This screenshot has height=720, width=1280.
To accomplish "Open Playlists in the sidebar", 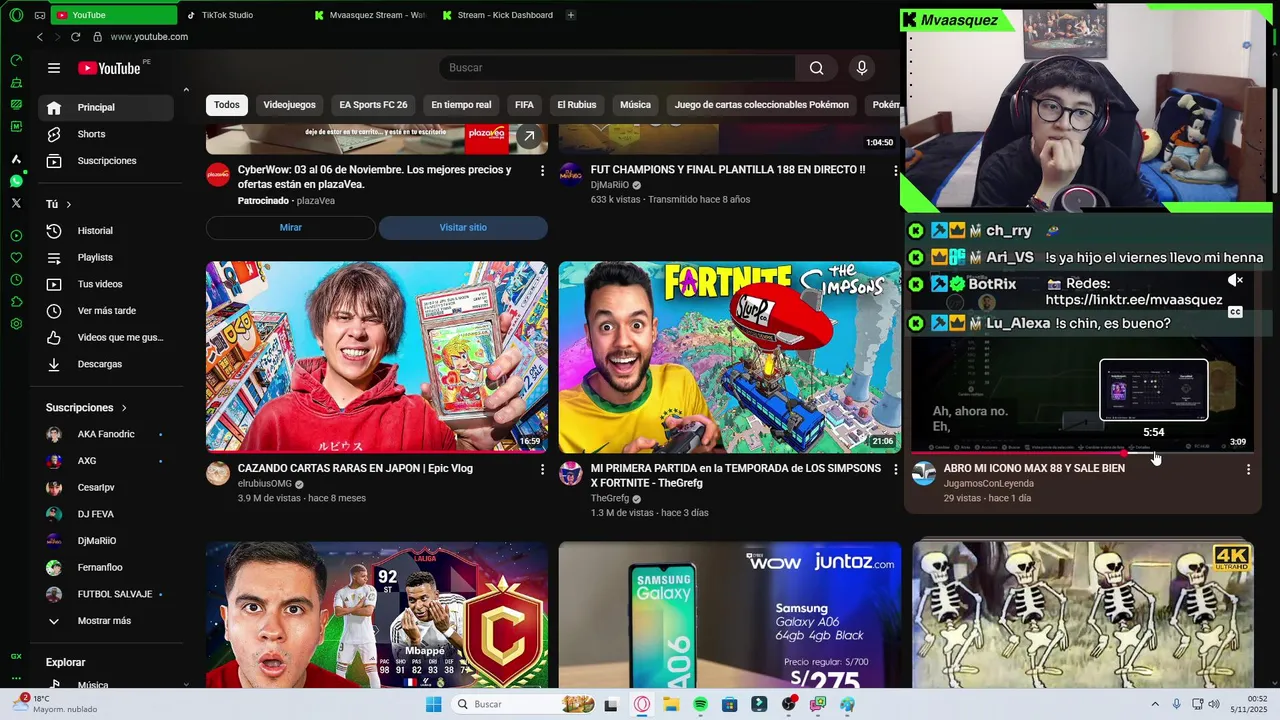I will (105, 258).
